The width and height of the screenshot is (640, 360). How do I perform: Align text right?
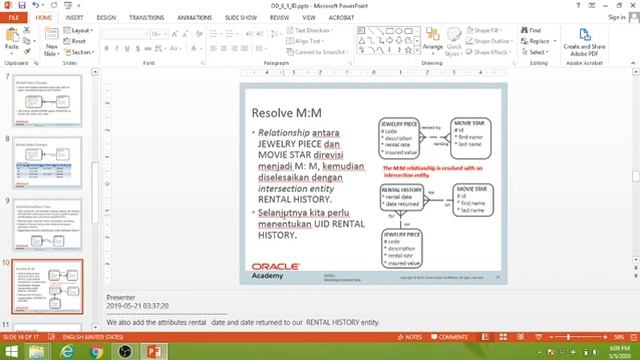[x=234, y=49]
